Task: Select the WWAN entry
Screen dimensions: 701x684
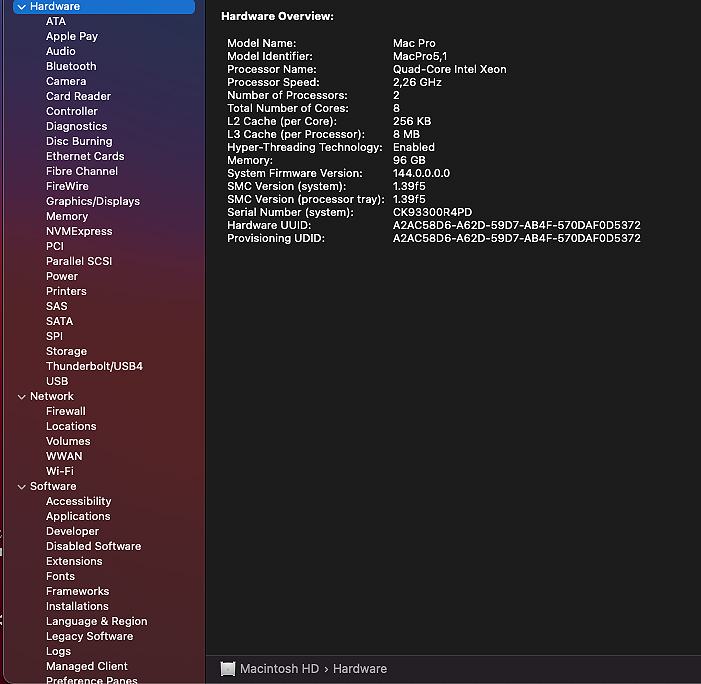Action: [x=64, y=456]
